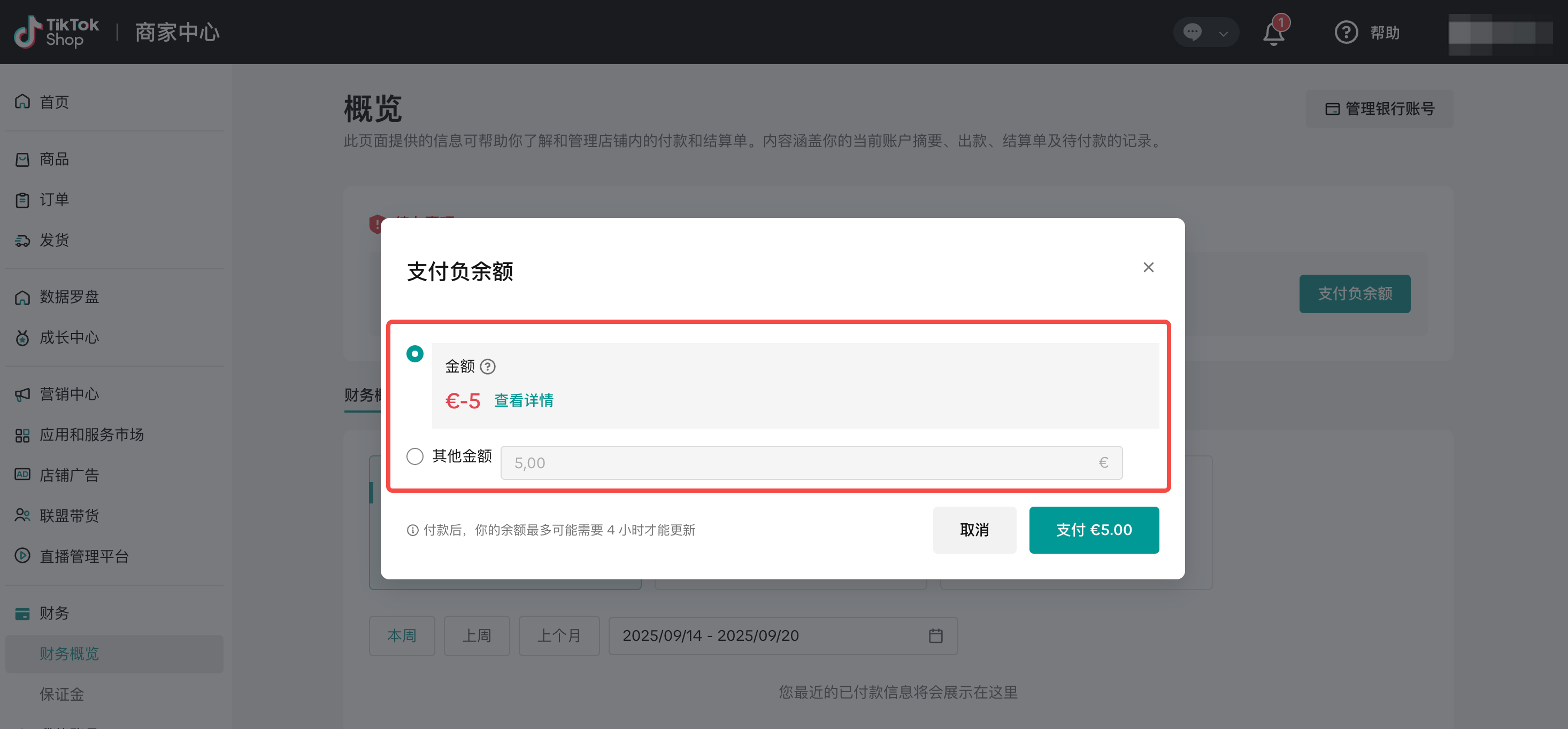Open the chat message bubble icon
The image size is (1568, 729).
1192,32
